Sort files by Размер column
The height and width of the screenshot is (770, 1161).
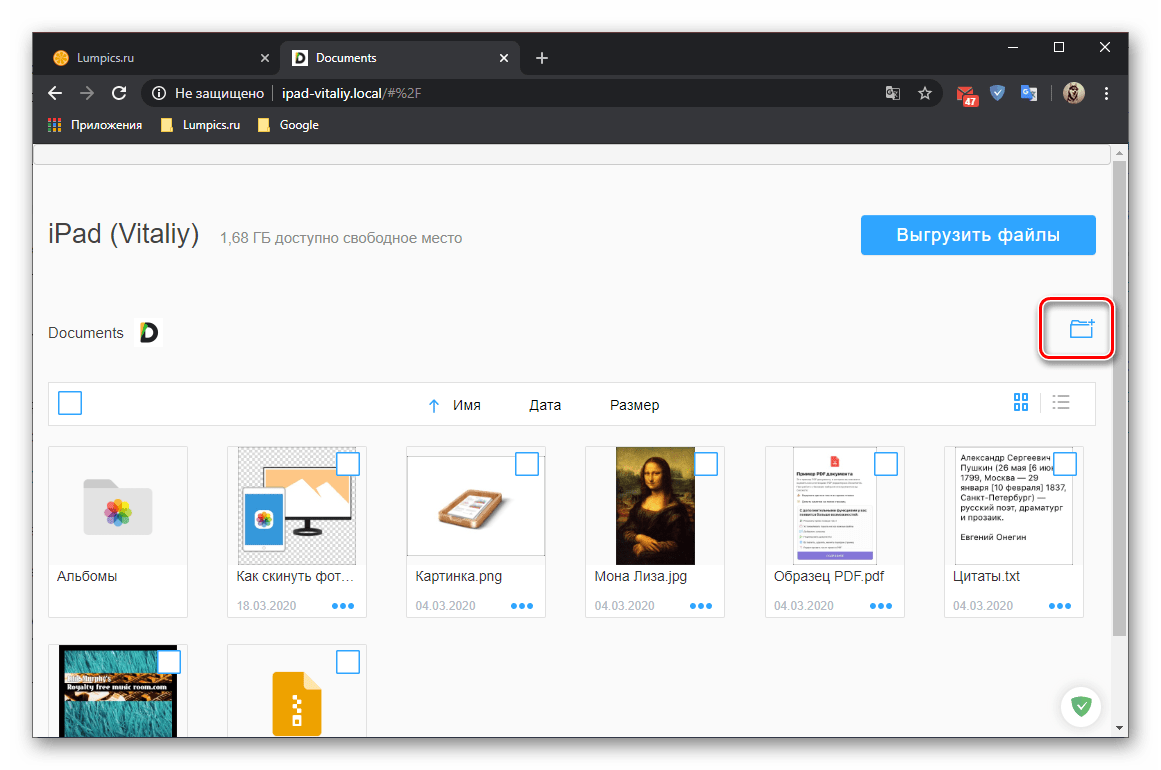634,405
